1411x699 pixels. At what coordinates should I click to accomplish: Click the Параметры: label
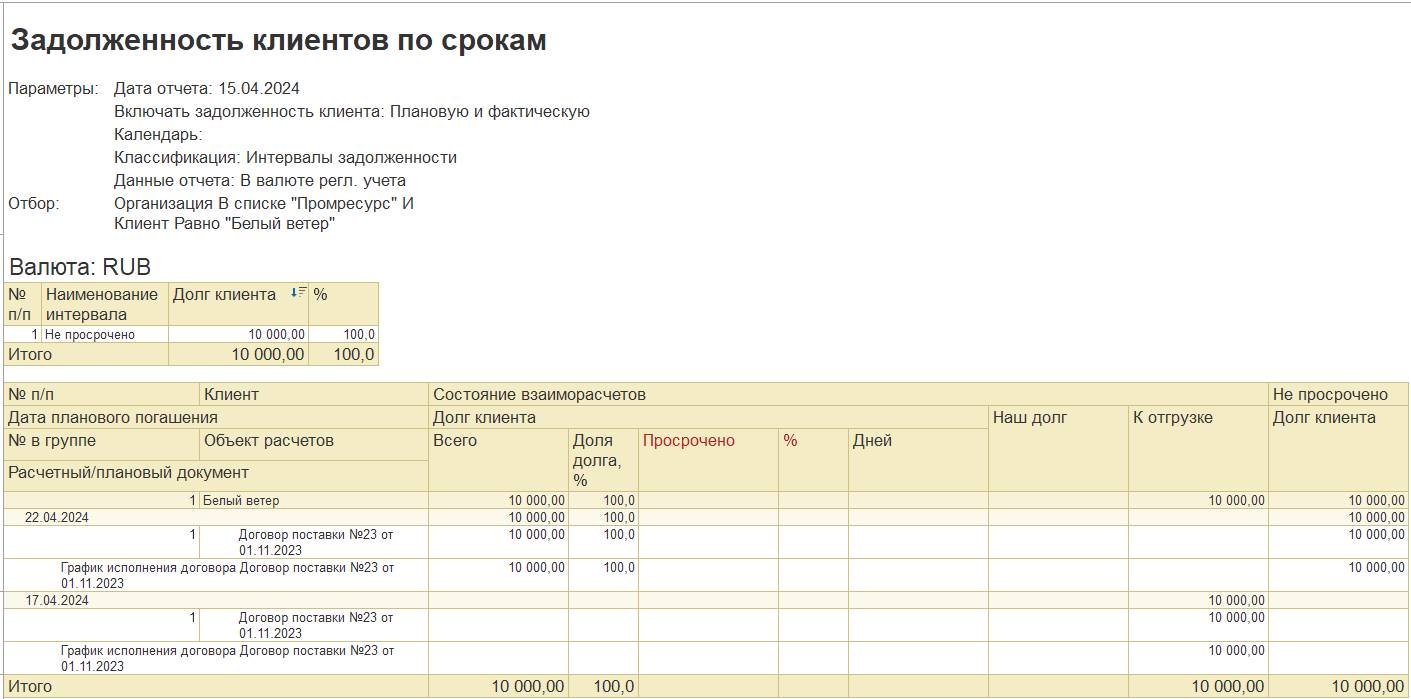point(53,88)
